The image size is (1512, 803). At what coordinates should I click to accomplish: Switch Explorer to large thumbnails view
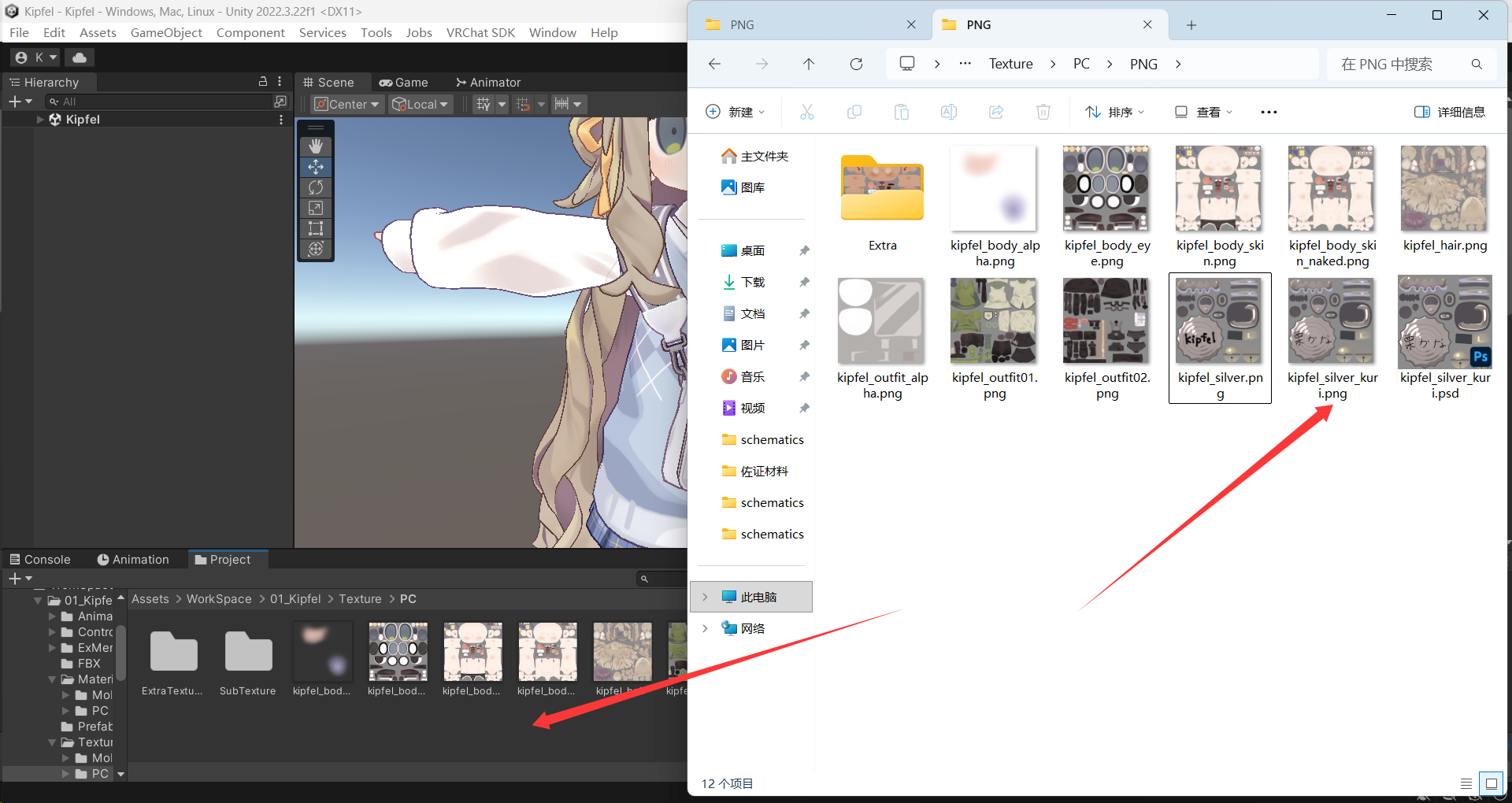click(x=1491, y=783)
